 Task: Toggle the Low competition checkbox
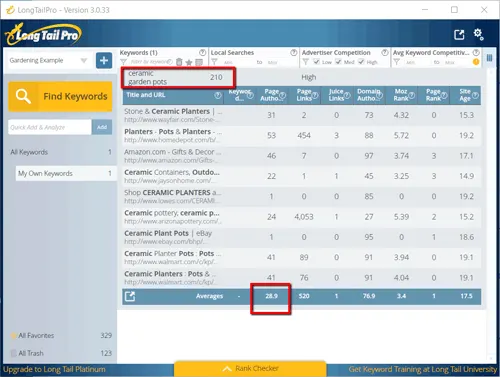[x=317, y=62]
